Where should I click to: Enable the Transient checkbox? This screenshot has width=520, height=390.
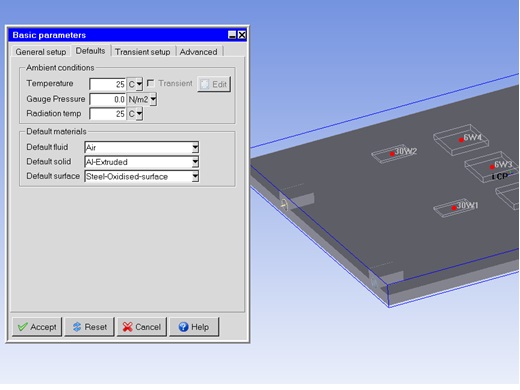[151, 83]
